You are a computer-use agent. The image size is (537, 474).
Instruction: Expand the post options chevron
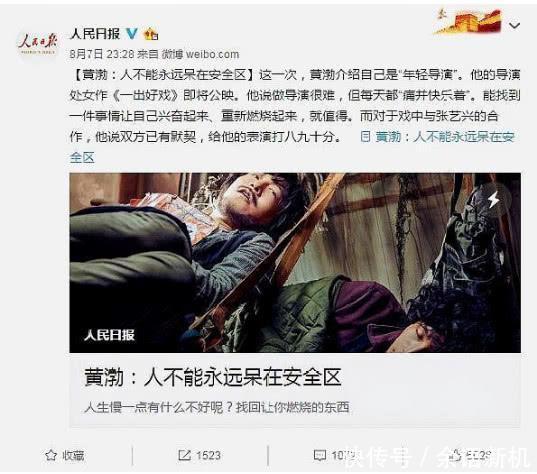click(514, 25)
